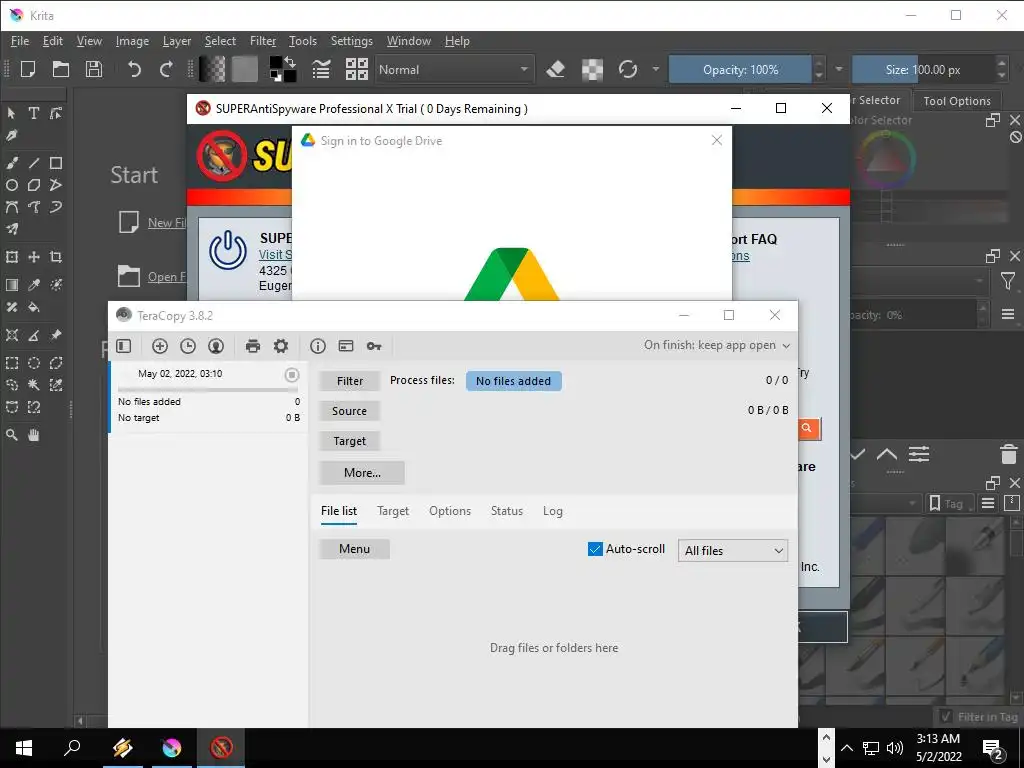The width and height of the screenshot is (1024, 768).
Task: Click the Menu button in TeraCopy
Action: 355,549
